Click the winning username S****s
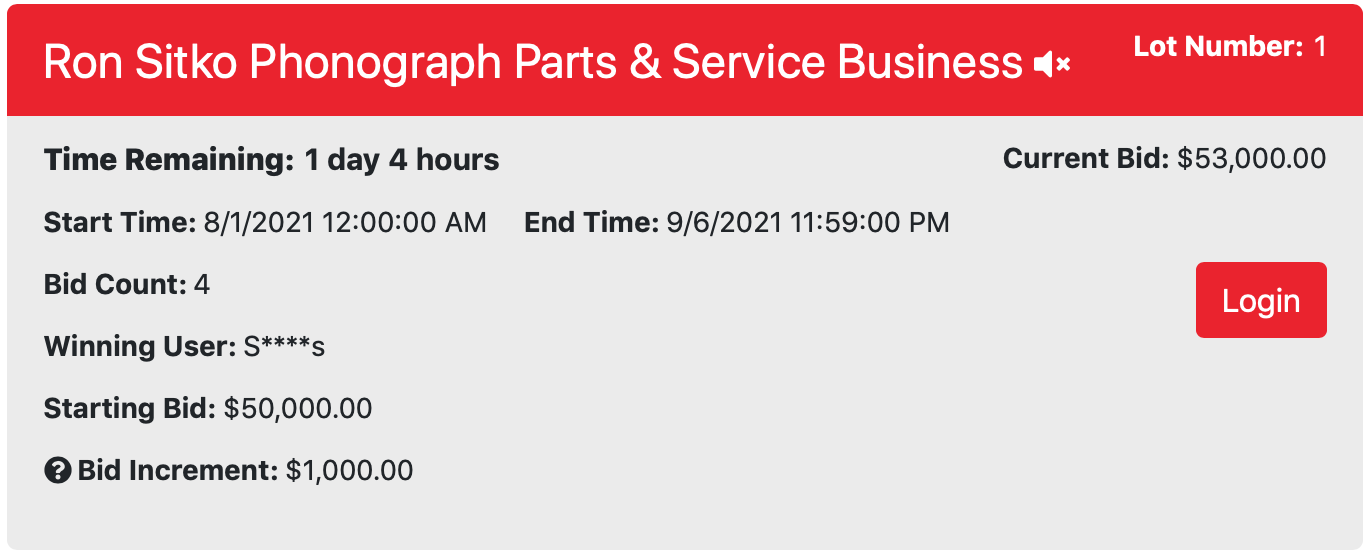This screenshot has width=1372, height=558. (x=285, y=347)
